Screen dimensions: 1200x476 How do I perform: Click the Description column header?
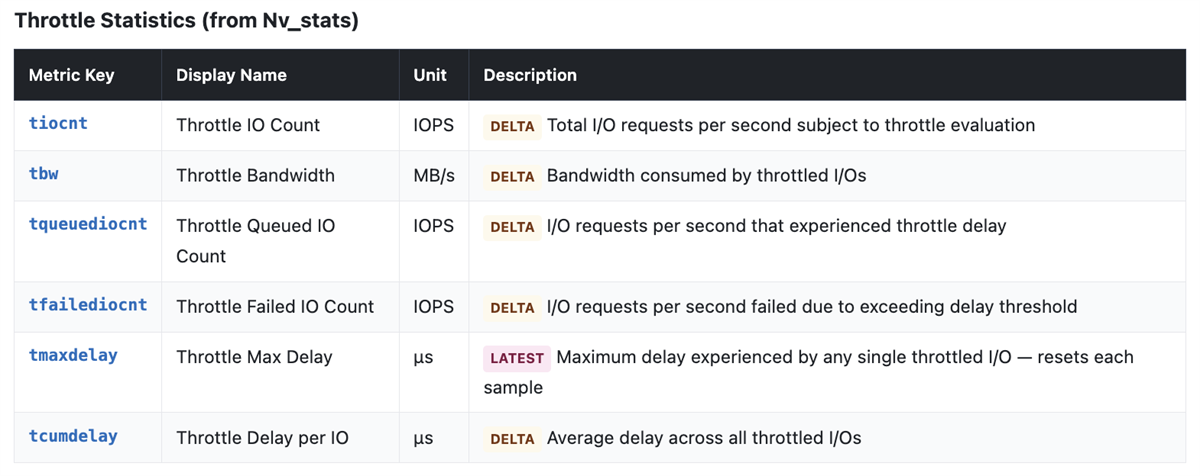pos(530,75)
